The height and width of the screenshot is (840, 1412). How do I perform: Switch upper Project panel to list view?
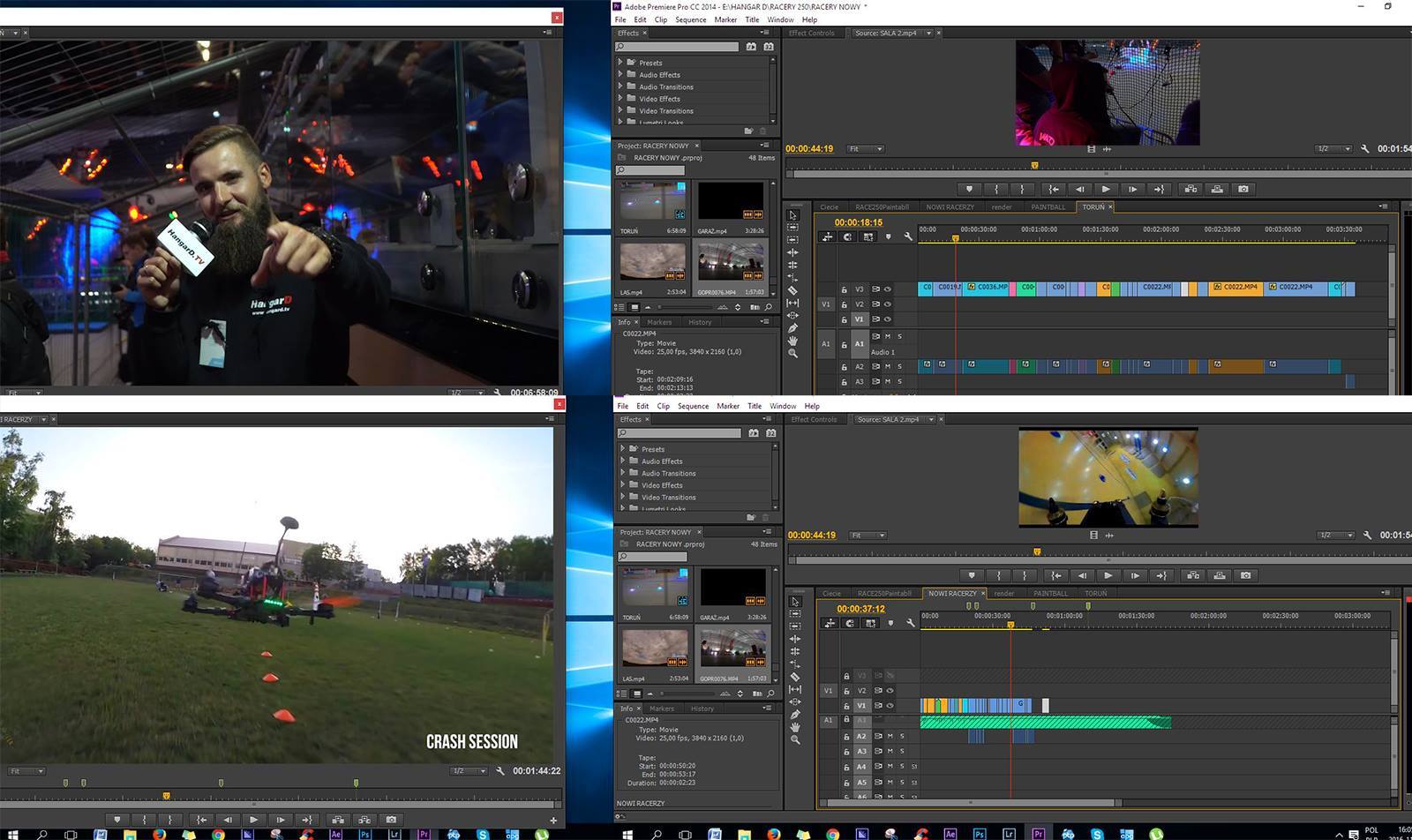620,307
